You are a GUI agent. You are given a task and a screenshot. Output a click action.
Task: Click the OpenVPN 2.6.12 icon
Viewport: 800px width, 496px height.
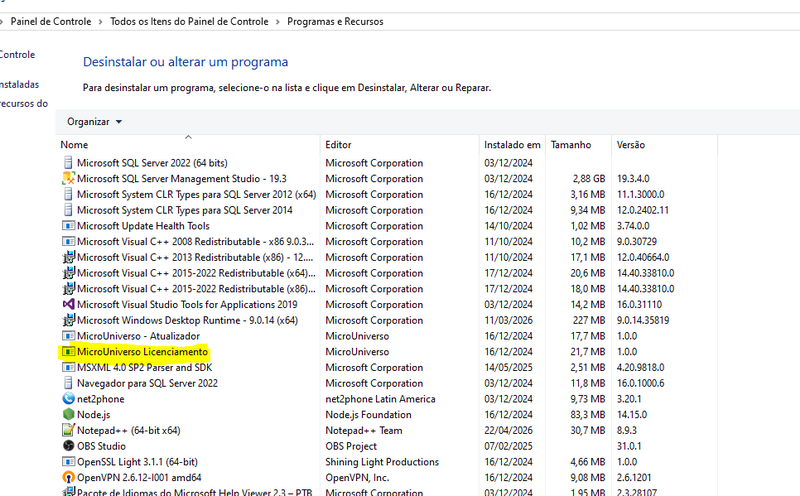coord(68,478)
